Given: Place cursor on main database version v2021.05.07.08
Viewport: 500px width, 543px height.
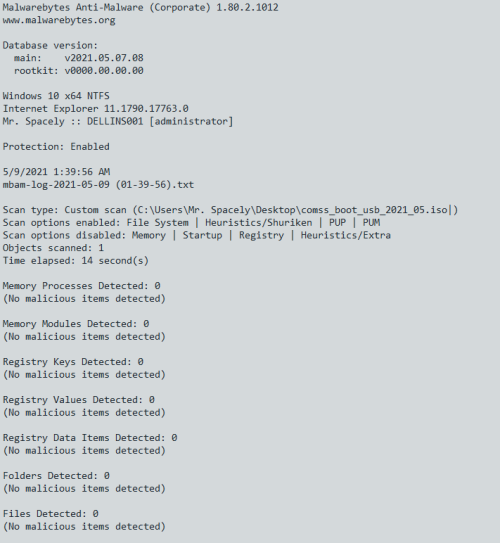Looking at the screenshot, I should 104,58.
